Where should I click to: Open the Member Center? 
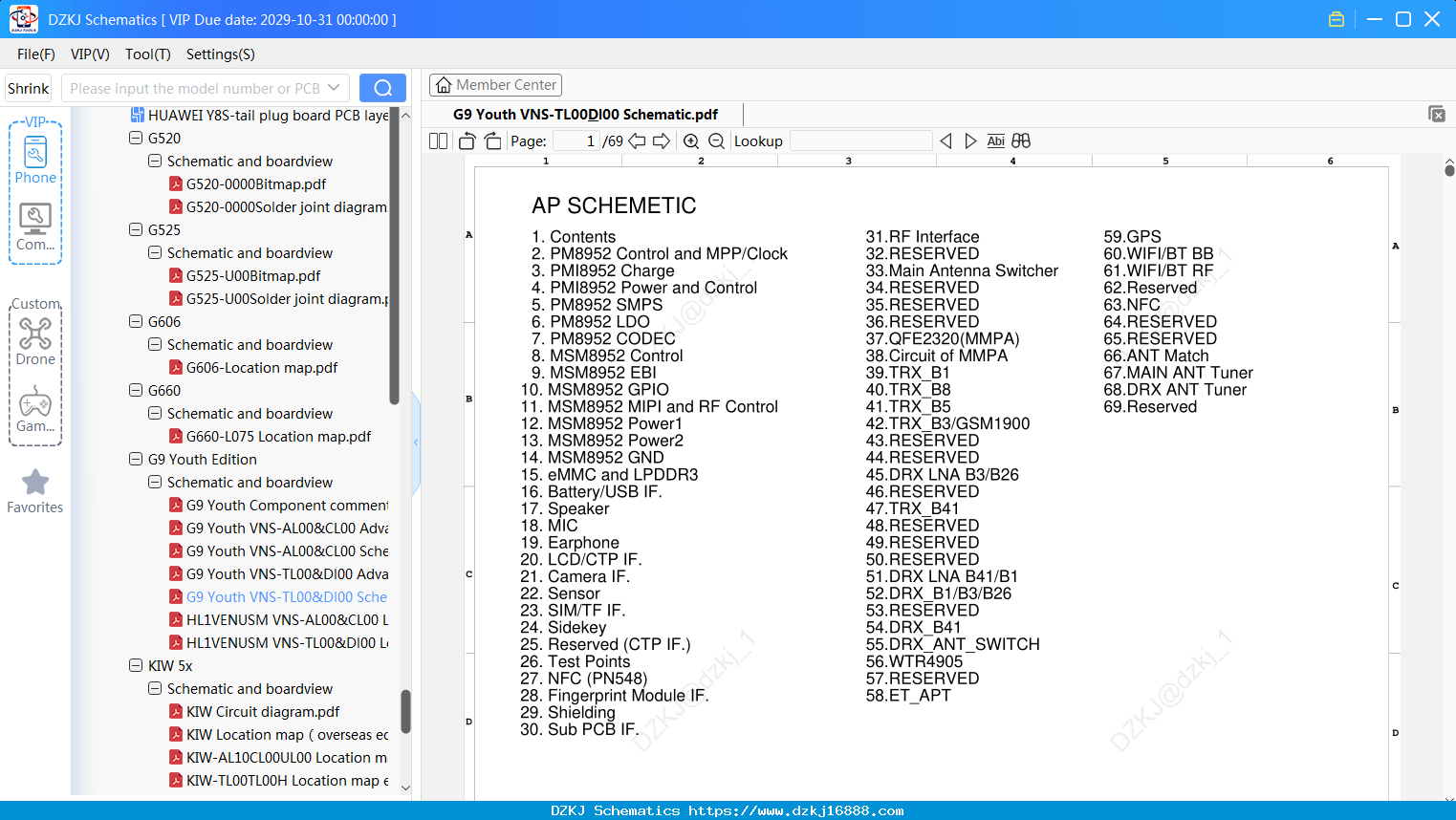495,85
